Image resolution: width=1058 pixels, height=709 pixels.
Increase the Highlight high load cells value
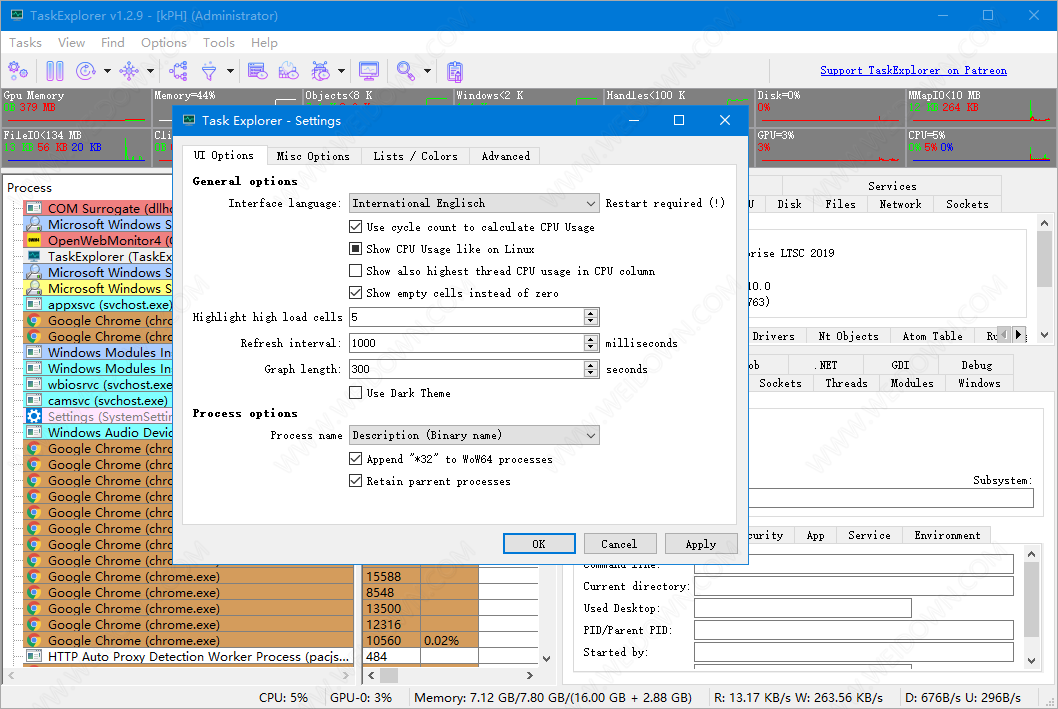point(591,313)
